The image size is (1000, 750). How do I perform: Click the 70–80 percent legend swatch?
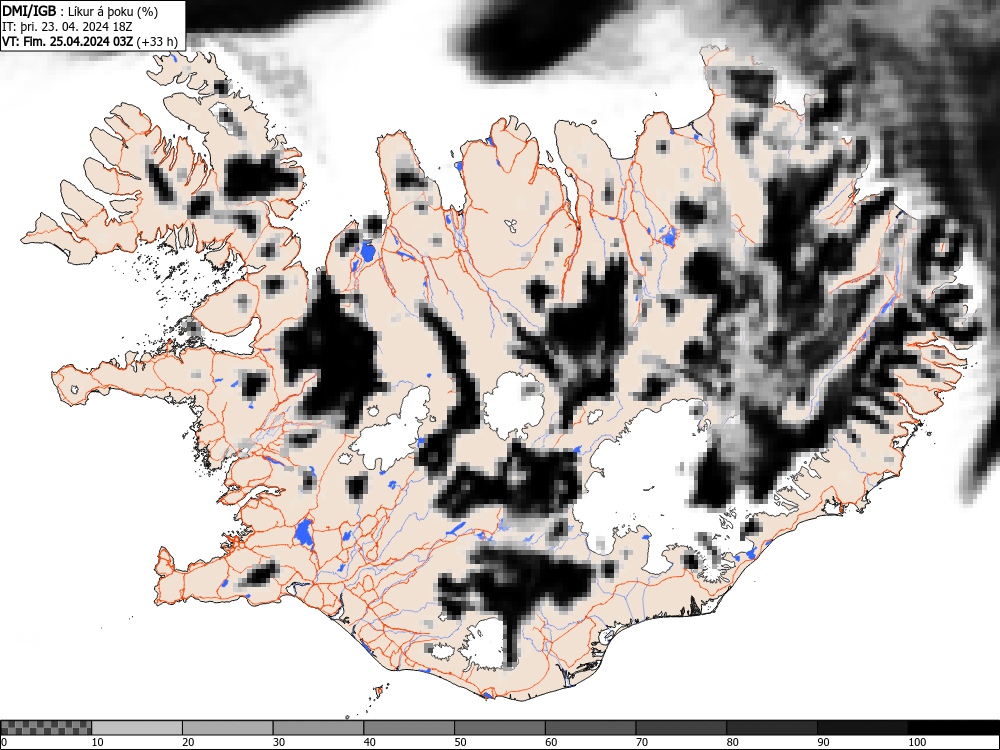[x=681, y=728]
